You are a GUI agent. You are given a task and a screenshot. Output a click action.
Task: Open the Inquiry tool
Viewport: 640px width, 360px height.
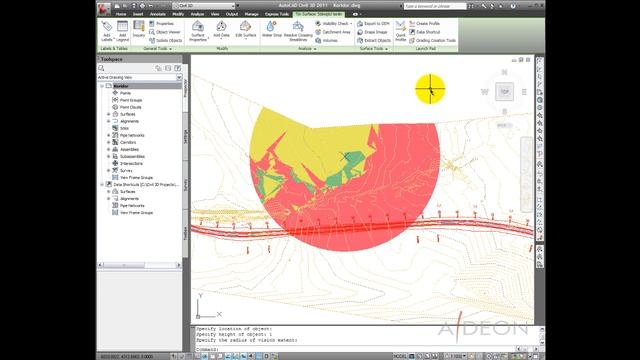click(139, 29)
